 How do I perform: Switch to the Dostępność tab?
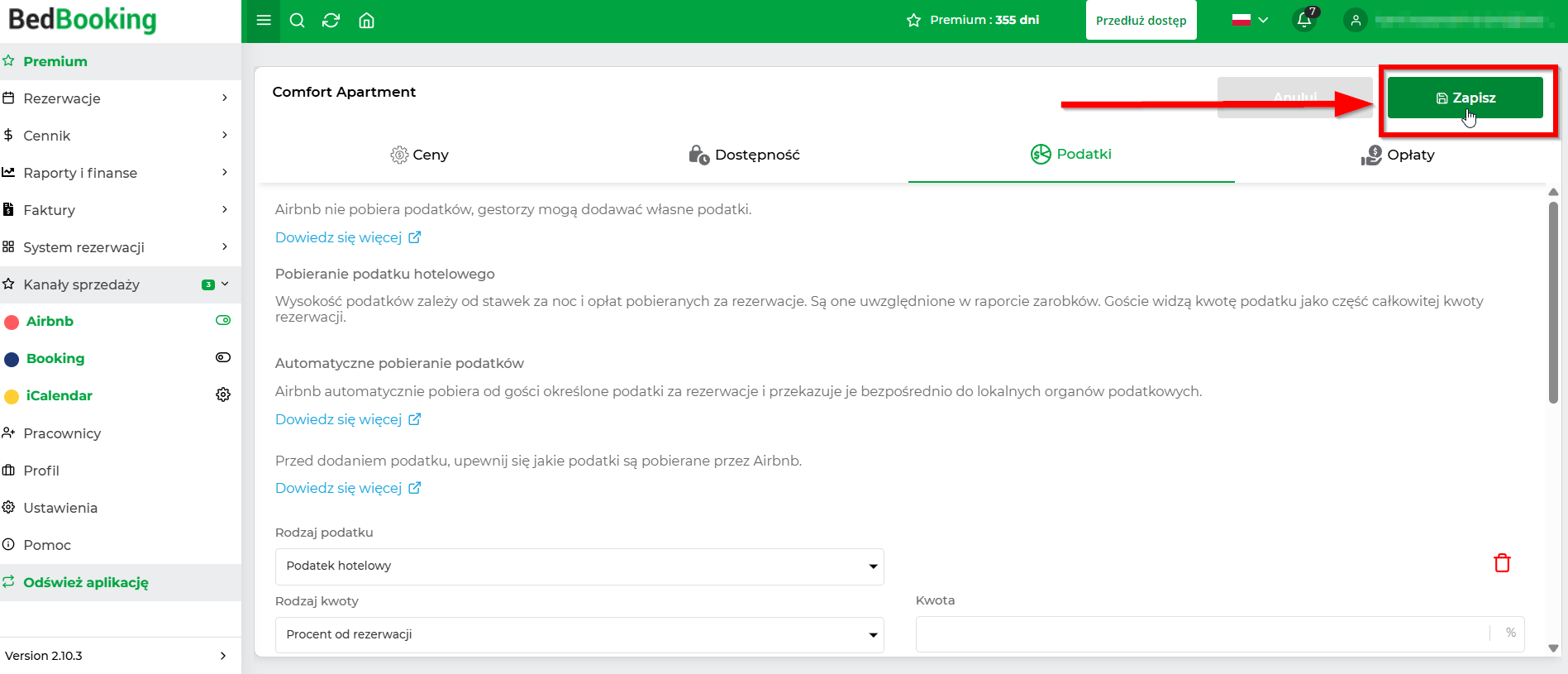[745, 155]
